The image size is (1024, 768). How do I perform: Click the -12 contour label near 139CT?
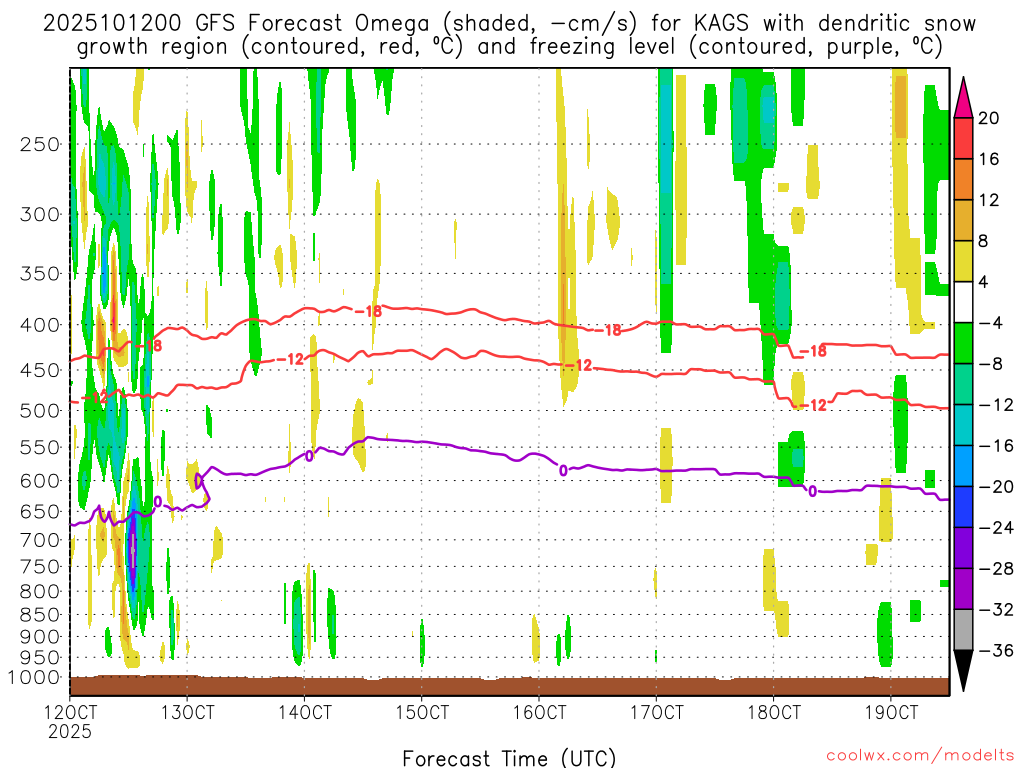click(291, 359)
